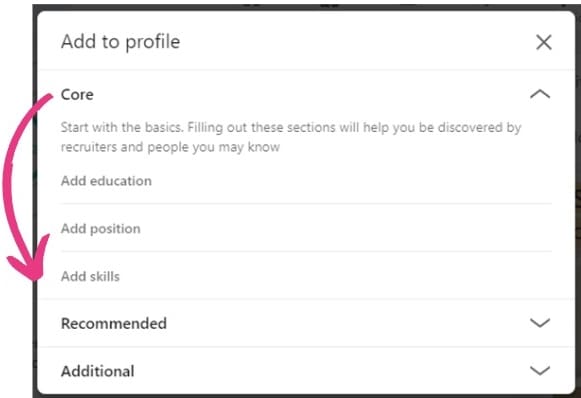Open the Recommended heading label

[114, 323]
